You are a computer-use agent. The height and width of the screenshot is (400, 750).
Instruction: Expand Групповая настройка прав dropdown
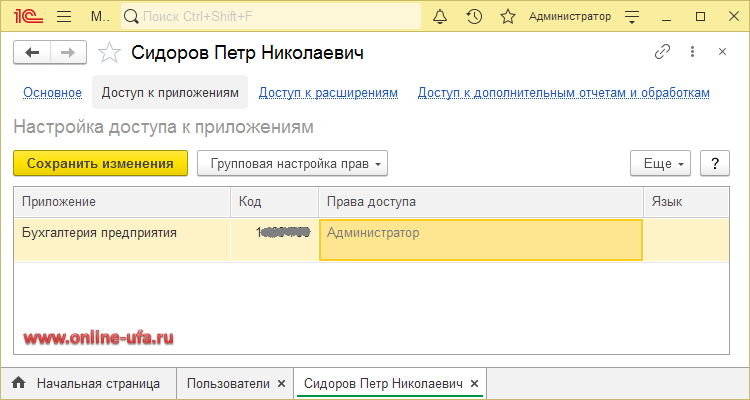pyautogui.click(x=292, y=163)
